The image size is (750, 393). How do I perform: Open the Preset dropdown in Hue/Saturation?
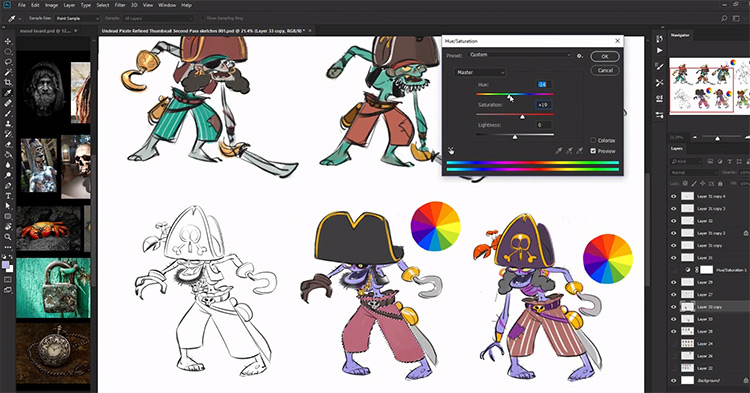[520, 55]
